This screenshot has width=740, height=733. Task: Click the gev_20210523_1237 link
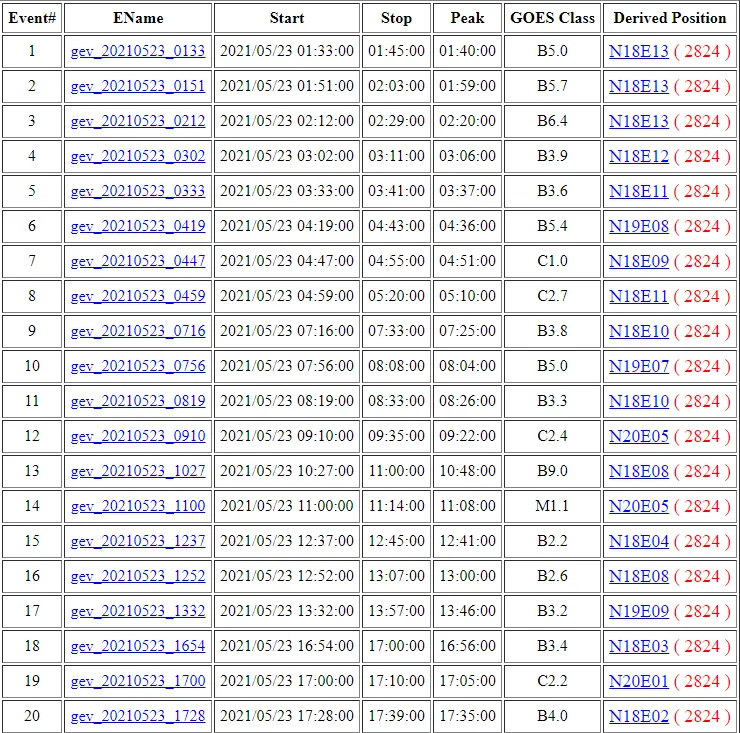point(138,540)
